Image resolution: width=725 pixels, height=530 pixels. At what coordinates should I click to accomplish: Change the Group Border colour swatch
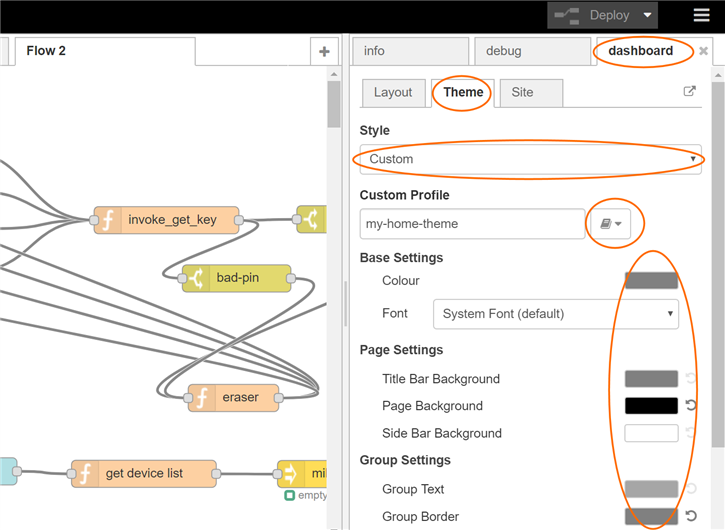[x=651, y=516]
